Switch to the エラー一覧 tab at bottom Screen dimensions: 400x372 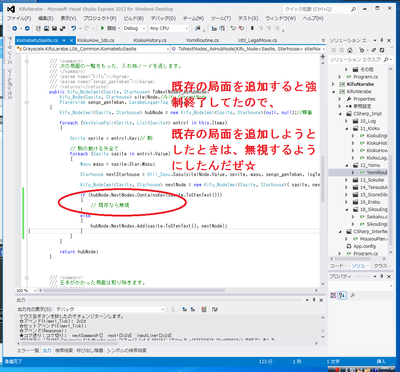tap(28, 351)
